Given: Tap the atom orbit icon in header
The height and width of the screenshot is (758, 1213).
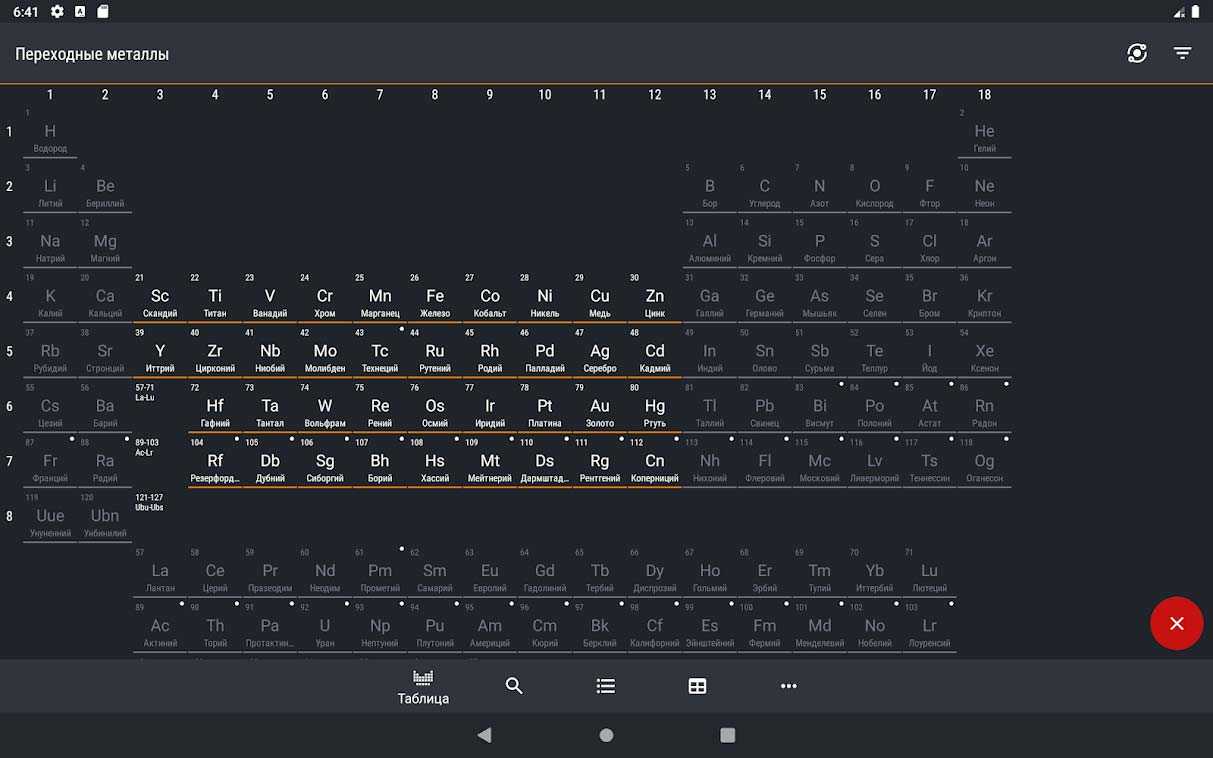Looking at the screenshot, I should [x=1137, y=54].
